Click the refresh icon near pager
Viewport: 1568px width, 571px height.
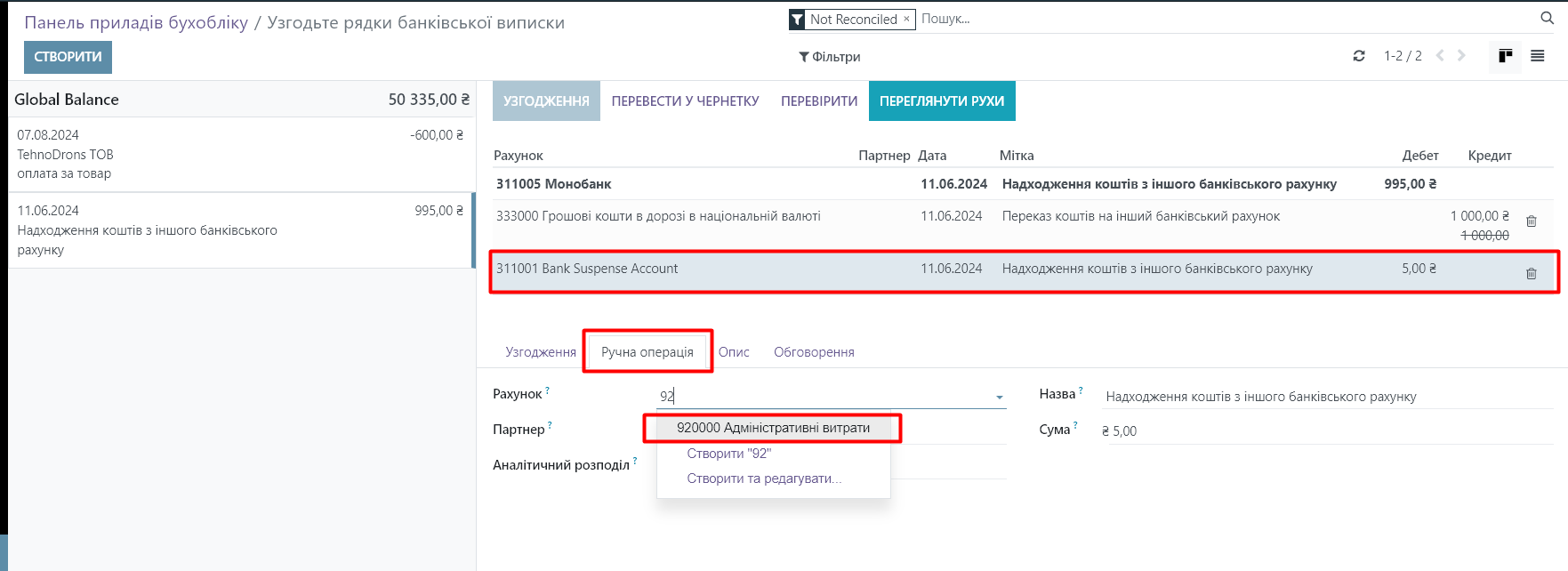coord(1359,56)
